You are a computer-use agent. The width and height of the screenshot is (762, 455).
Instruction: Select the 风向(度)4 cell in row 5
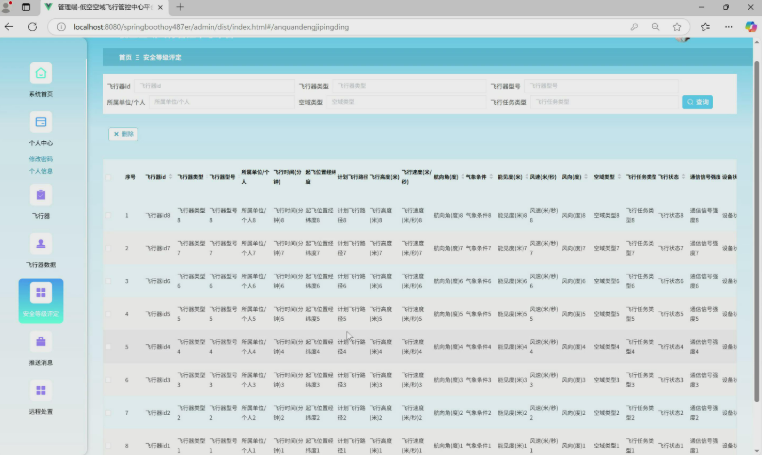(574, 347)
